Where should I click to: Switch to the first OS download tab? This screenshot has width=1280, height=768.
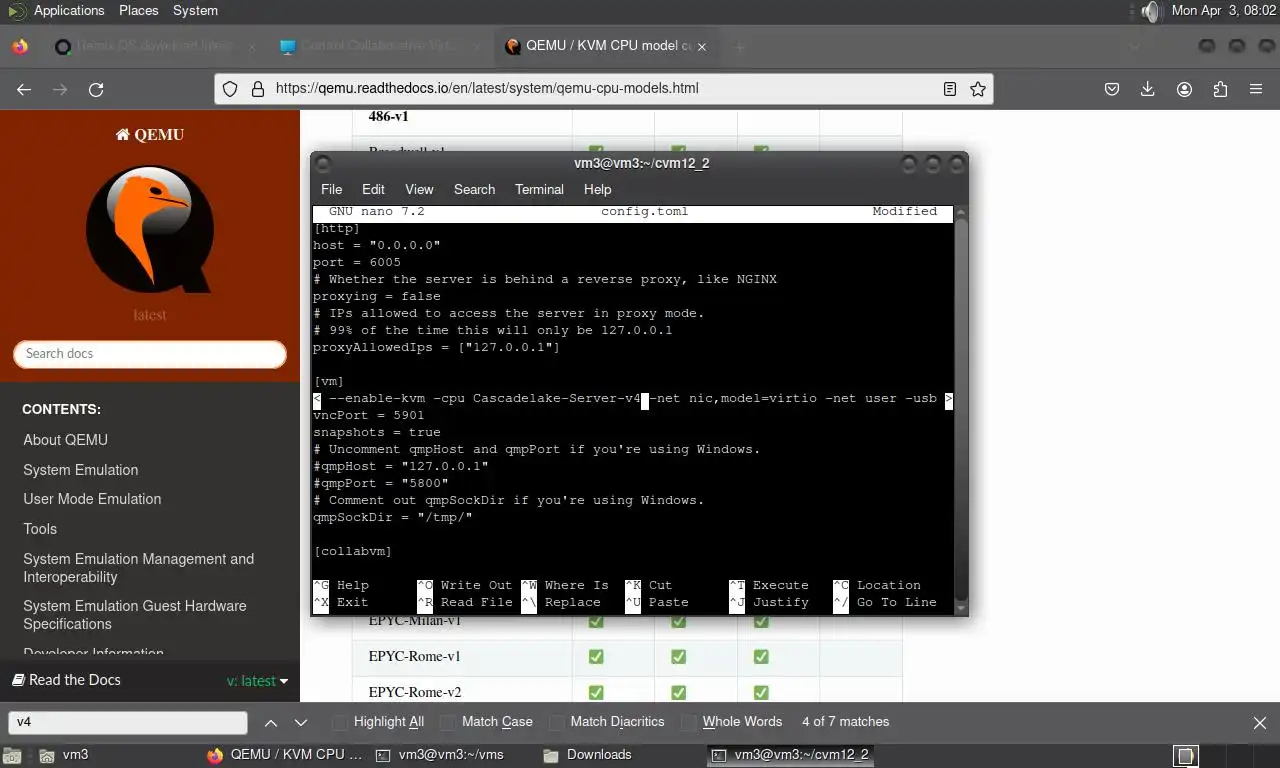pyautogui.click(x=155, y=46)
